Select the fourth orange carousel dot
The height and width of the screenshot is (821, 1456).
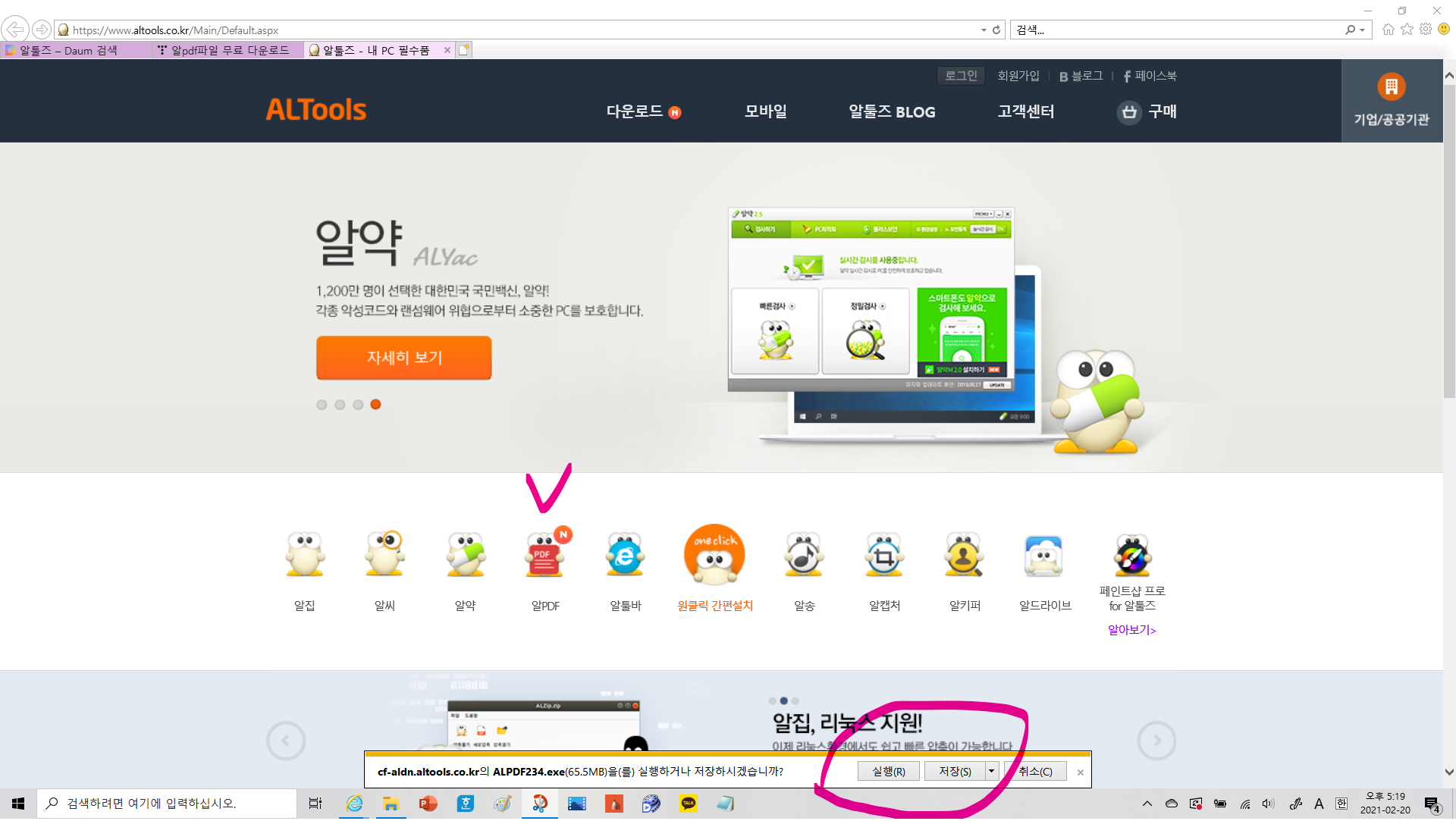point(375,405)
